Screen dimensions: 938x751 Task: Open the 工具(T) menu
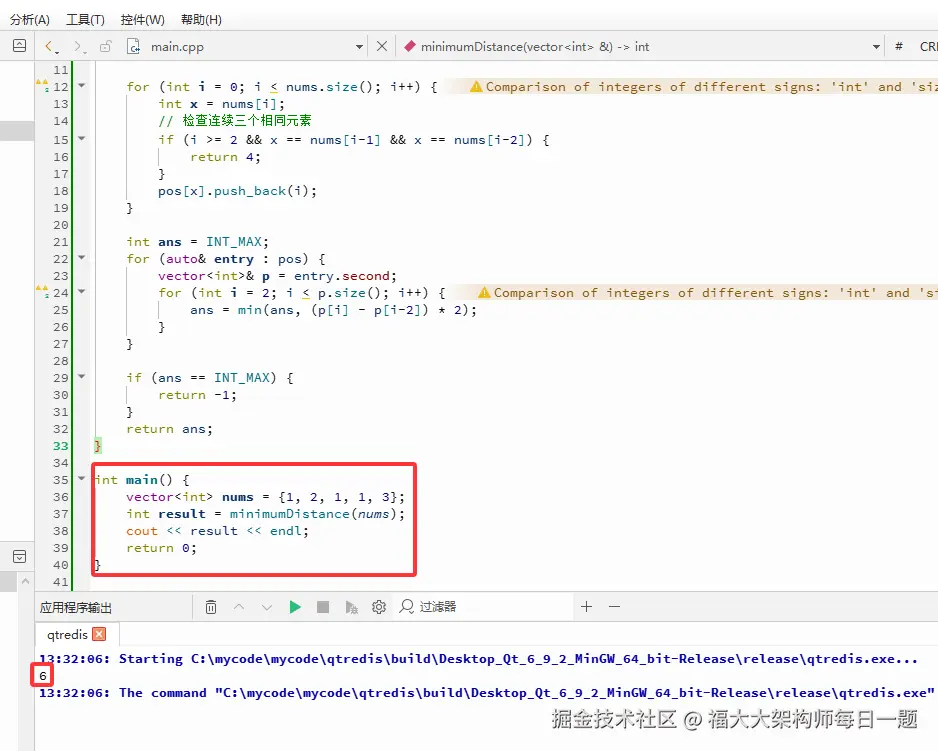pos(85,20)
